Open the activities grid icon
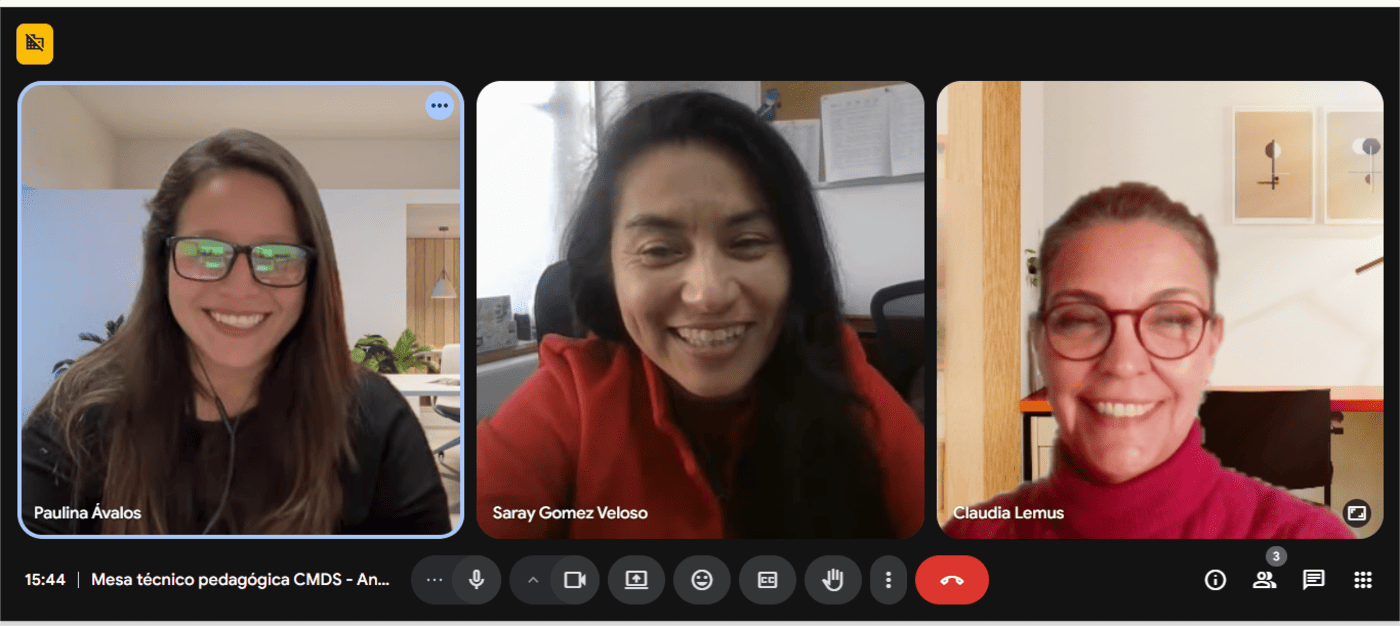Image resolution: width=1400 pixels, height=626 pixels. click(x=1362, y=580)
